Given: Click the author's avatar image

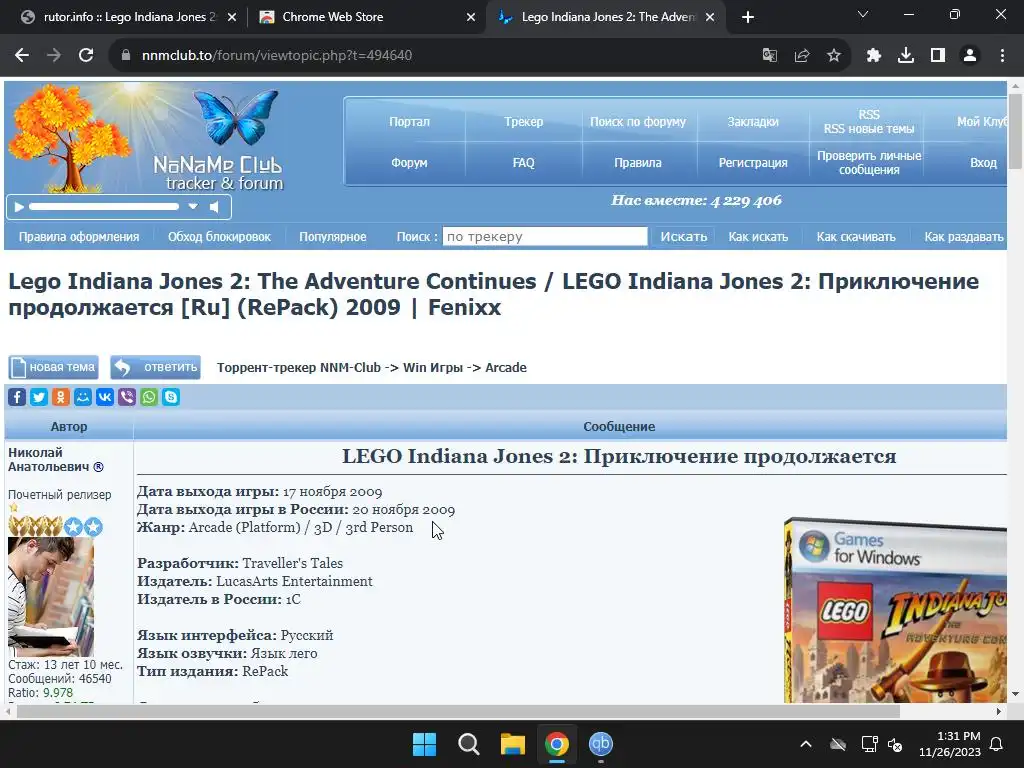Looking at the screenshot, I should (51, 597).
